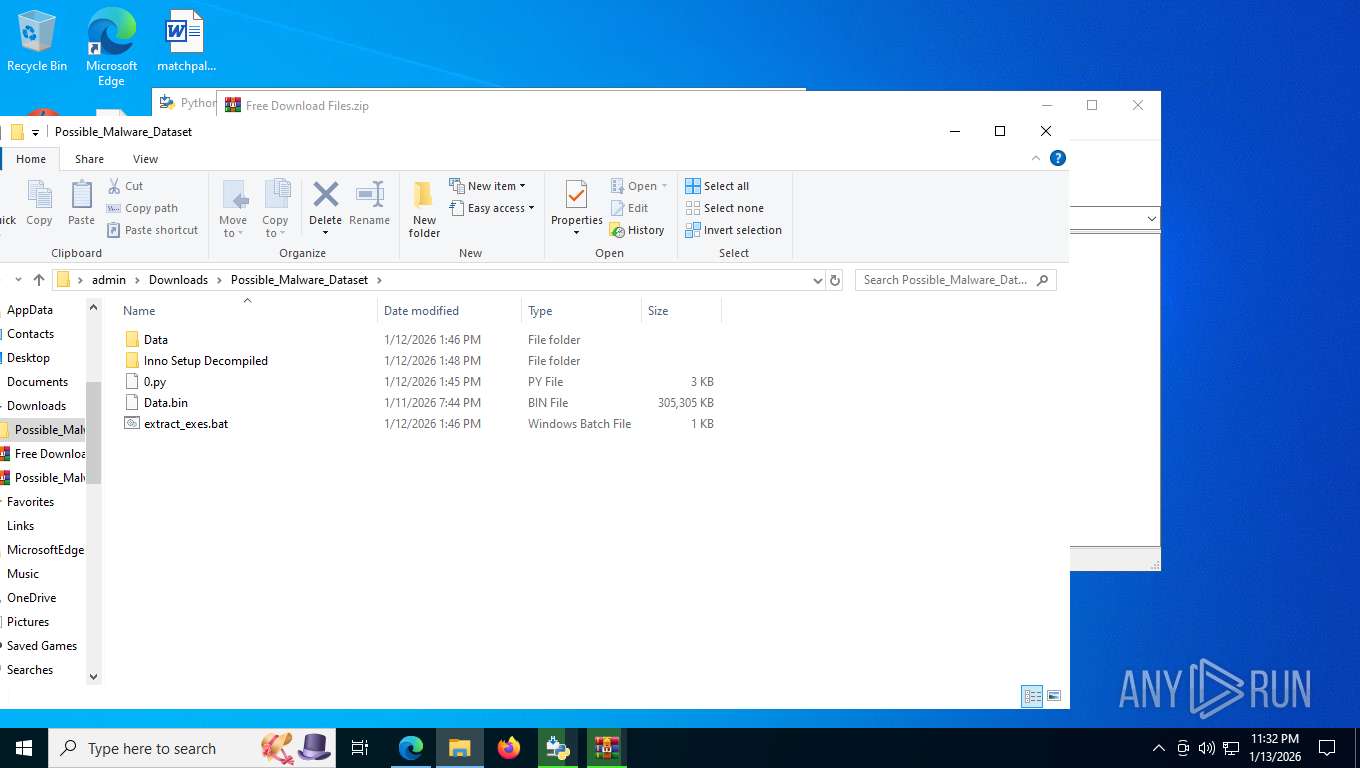Open Task View from the taskbar
This screenshot has width=1360, height=768.
(360, 748)
